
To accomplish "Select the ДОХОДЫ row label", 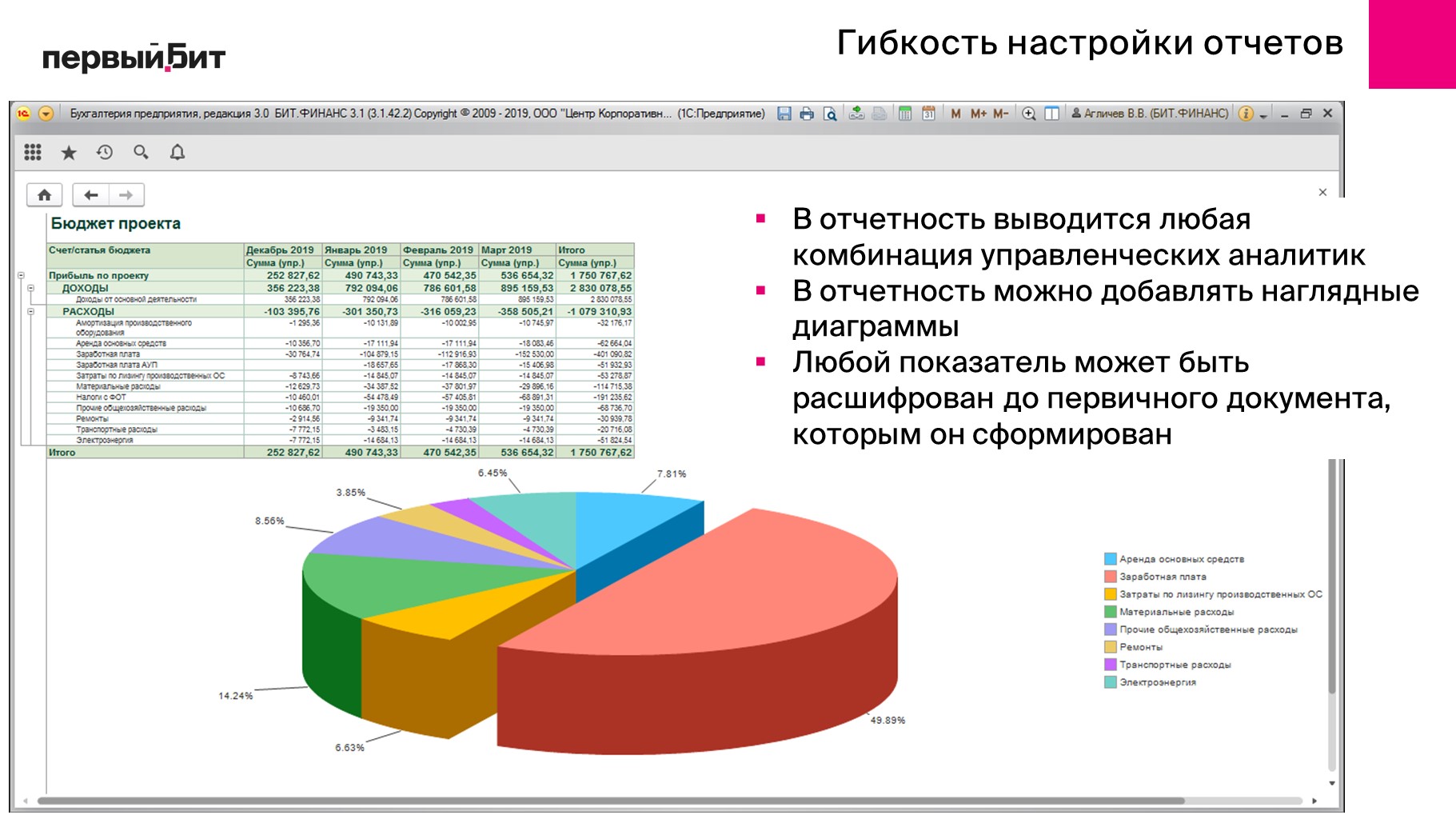I will pos(85,288).
